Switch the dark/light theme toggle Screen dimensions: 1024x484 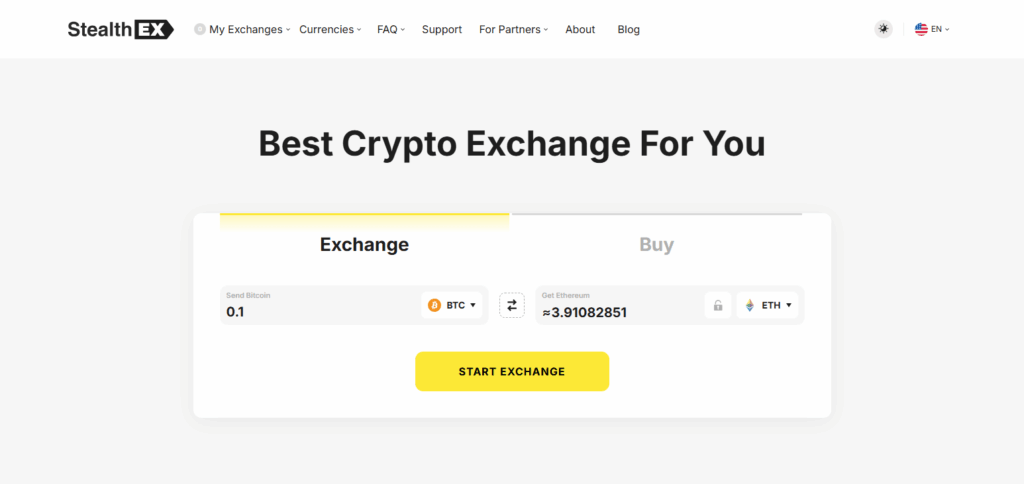(883, 29)
